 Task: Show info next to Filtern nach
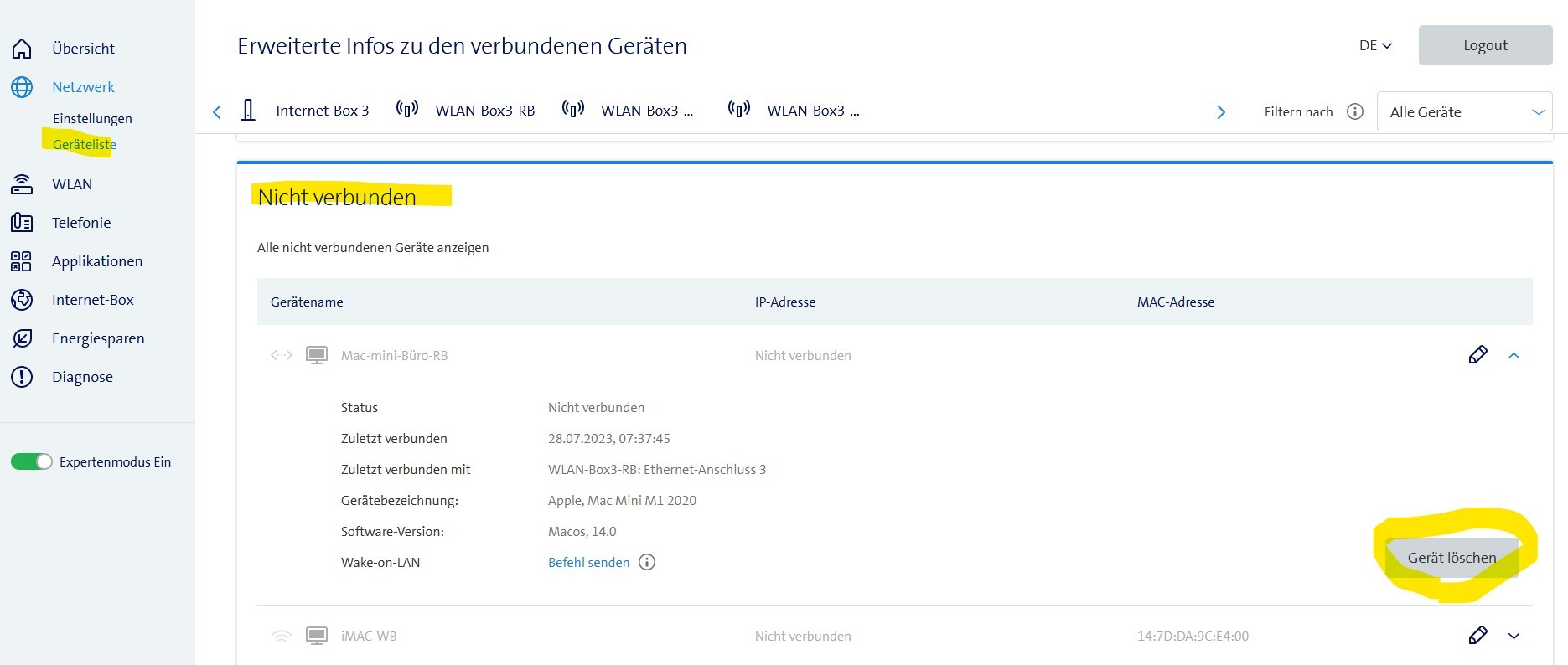[1354, 111]
